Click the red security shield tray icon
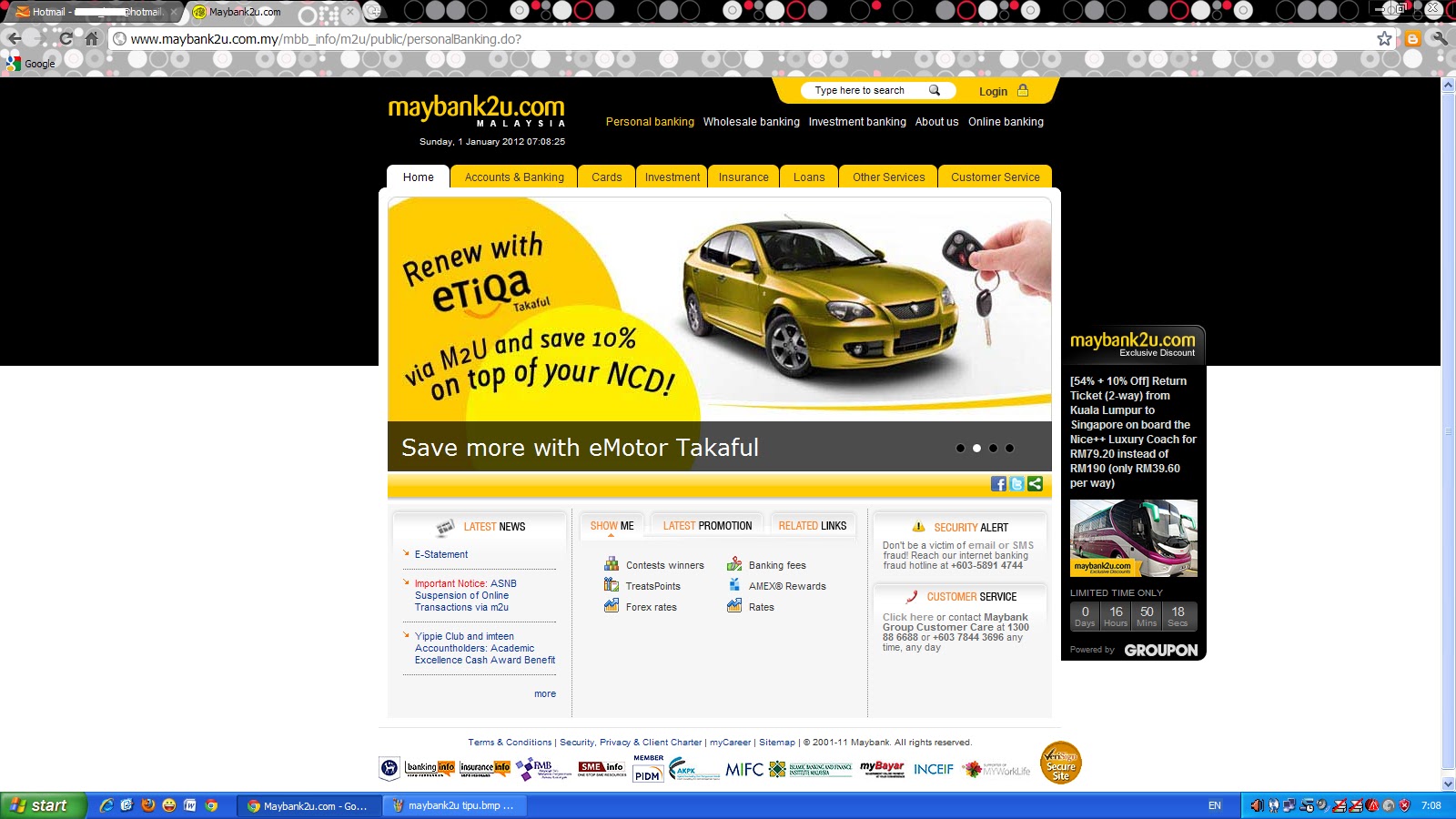1456x819 pixels. pos(1404,805)
